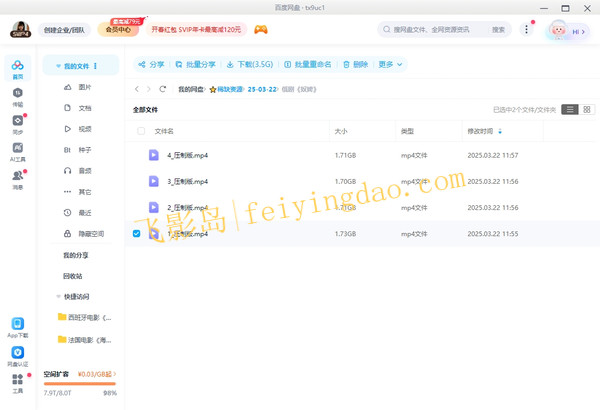Viewport: 600px width, 410px height.
Task: Go back with the left arrow
Action: pos(137,89)
